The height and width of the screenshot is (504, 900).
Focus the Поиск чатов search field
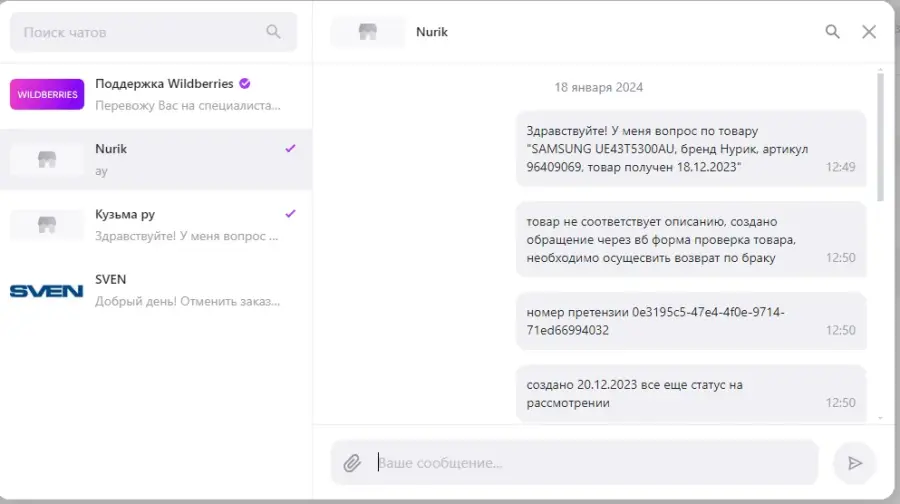tap(153, 32)
